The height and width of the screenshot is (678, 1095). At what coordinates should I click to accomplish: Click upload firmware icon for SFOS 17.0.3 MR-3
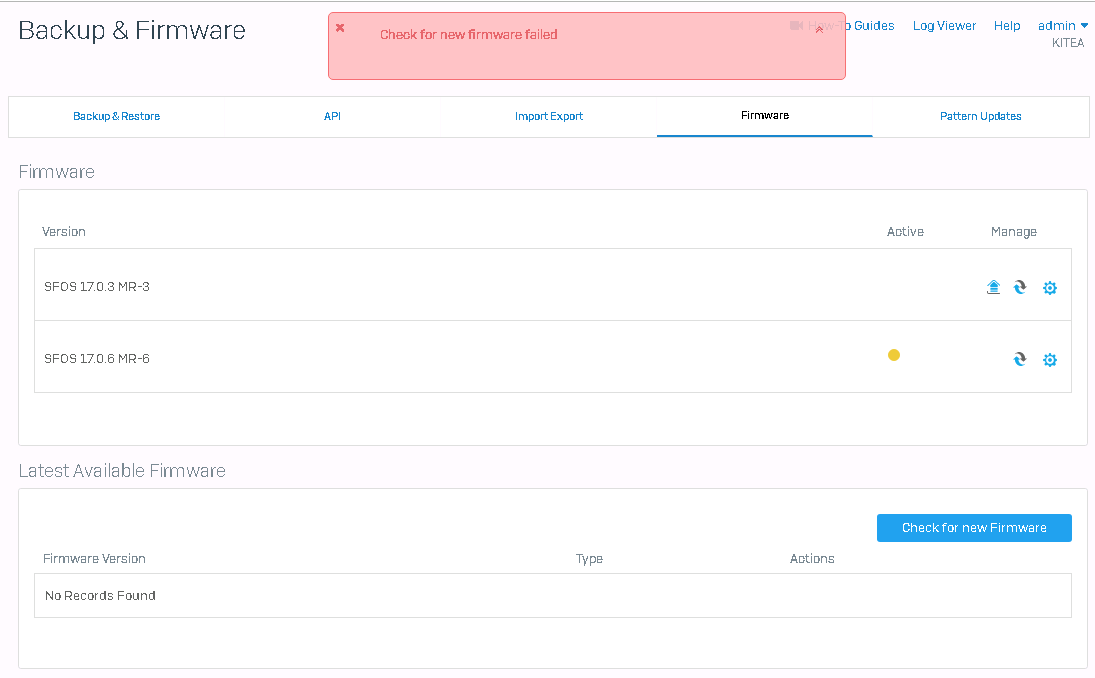pyautogui.click(x=993, y=288)
